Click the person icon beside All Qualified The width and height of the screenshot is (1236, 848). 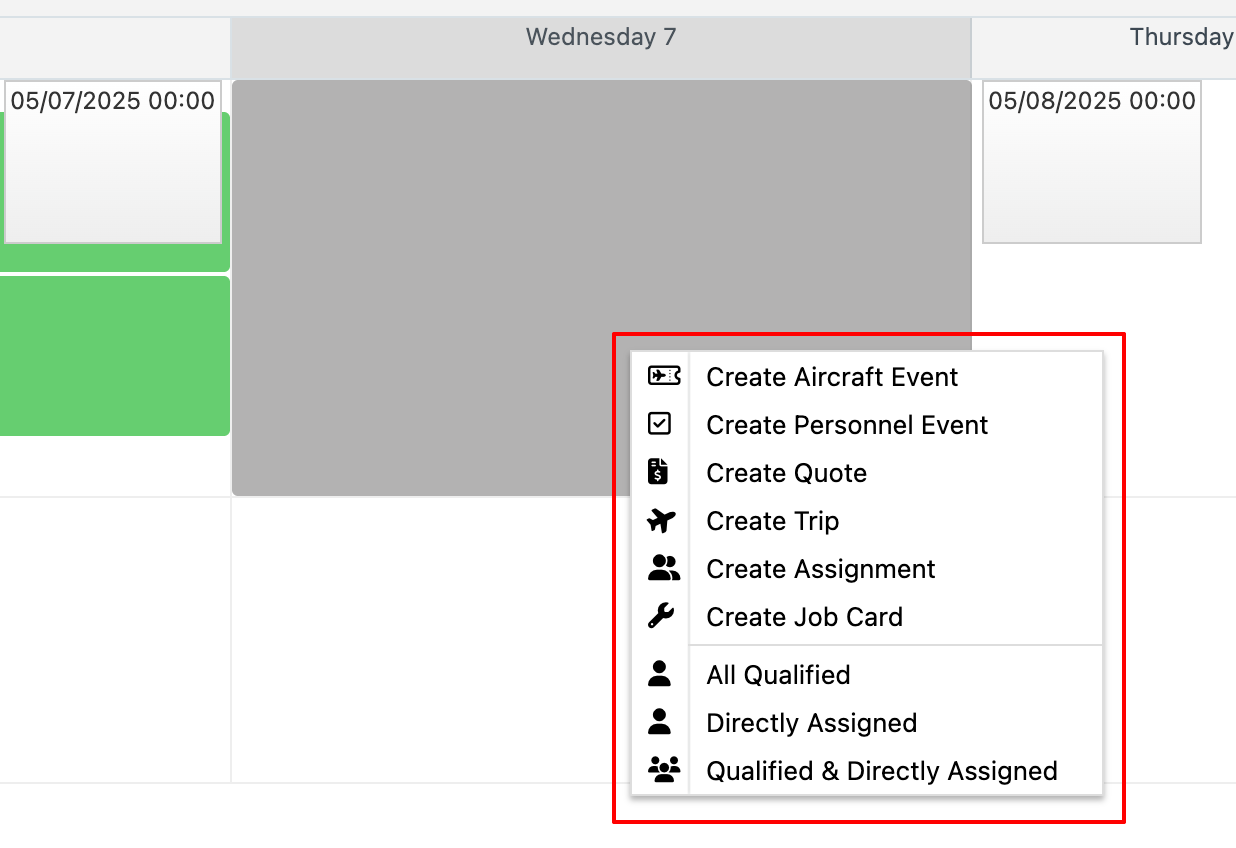tap(659, 674)
